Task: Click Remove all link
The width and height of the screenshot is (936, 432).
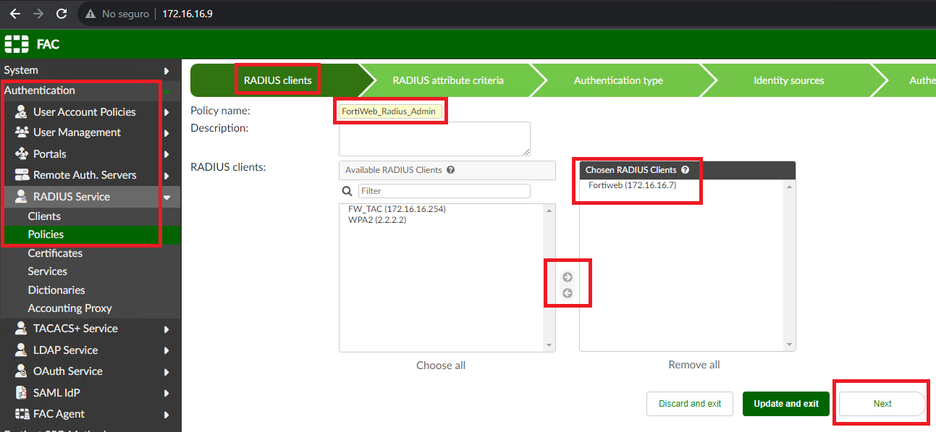Action: 694,365
